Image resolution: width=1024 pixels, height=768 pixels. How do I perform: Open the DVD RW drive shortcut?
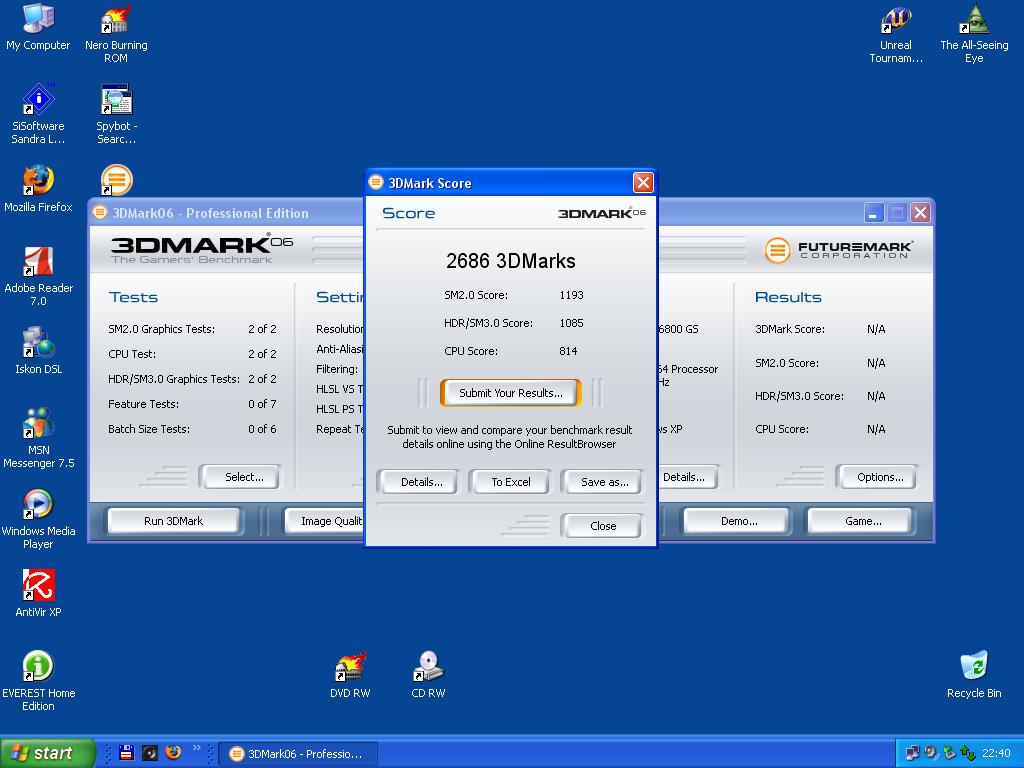pos(350,667)
